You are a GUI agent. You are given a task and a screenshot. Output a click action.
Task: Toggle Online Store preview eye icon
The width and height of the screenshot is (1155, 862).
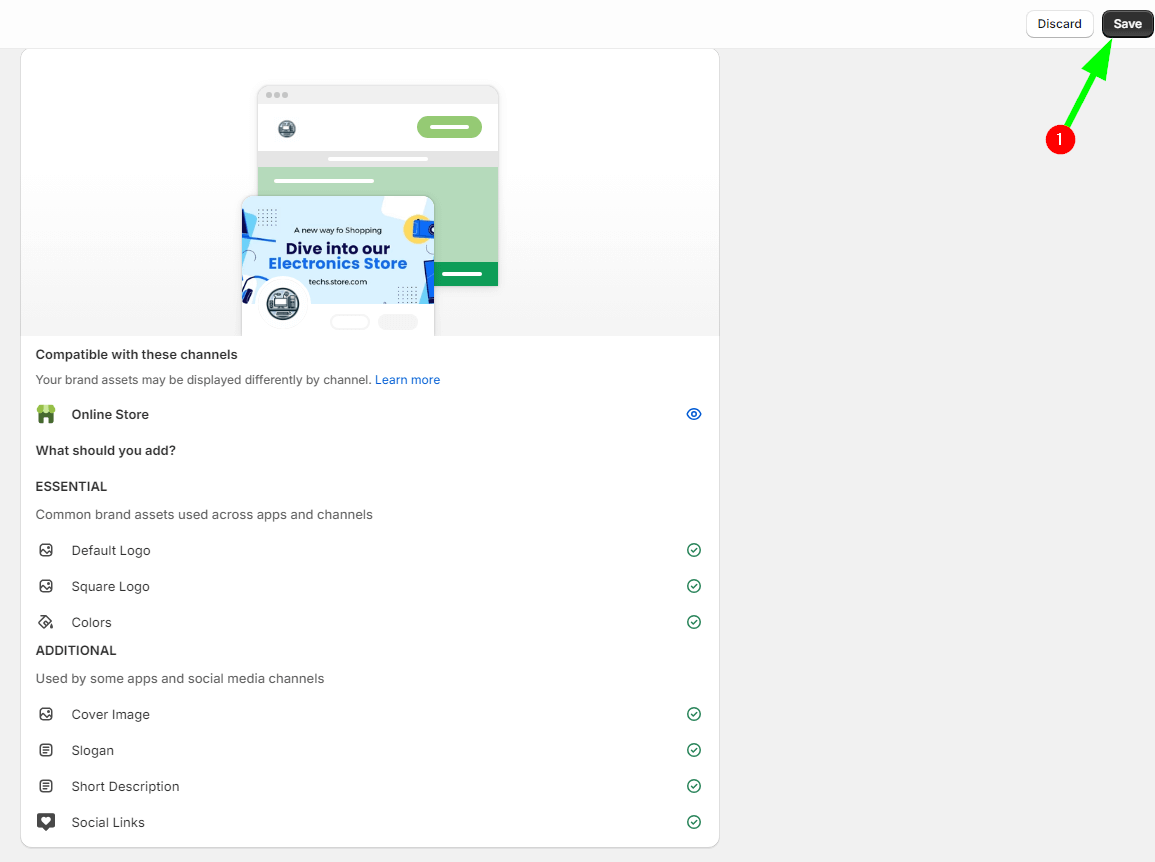pyautogui.click(x=694, y=414)
